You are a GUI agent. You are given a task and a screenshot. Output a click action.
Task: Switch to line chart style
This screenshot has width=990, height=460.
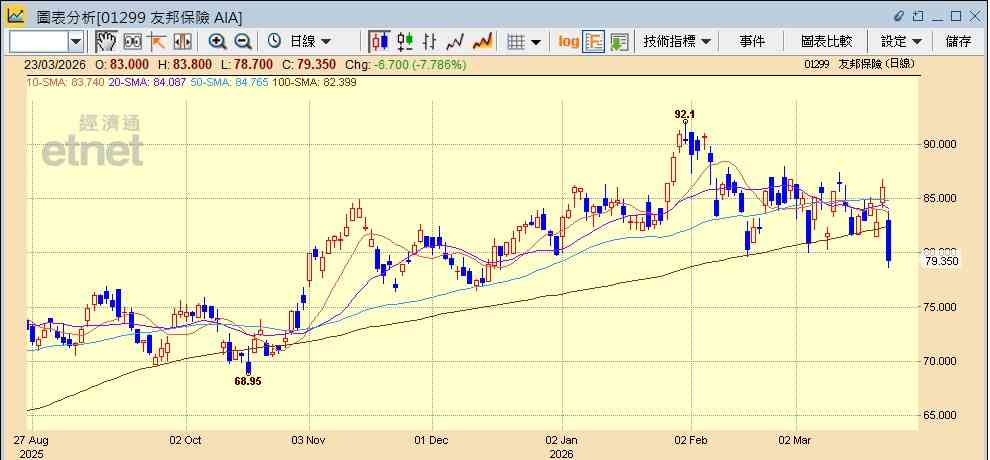click(x=455, y=42)
